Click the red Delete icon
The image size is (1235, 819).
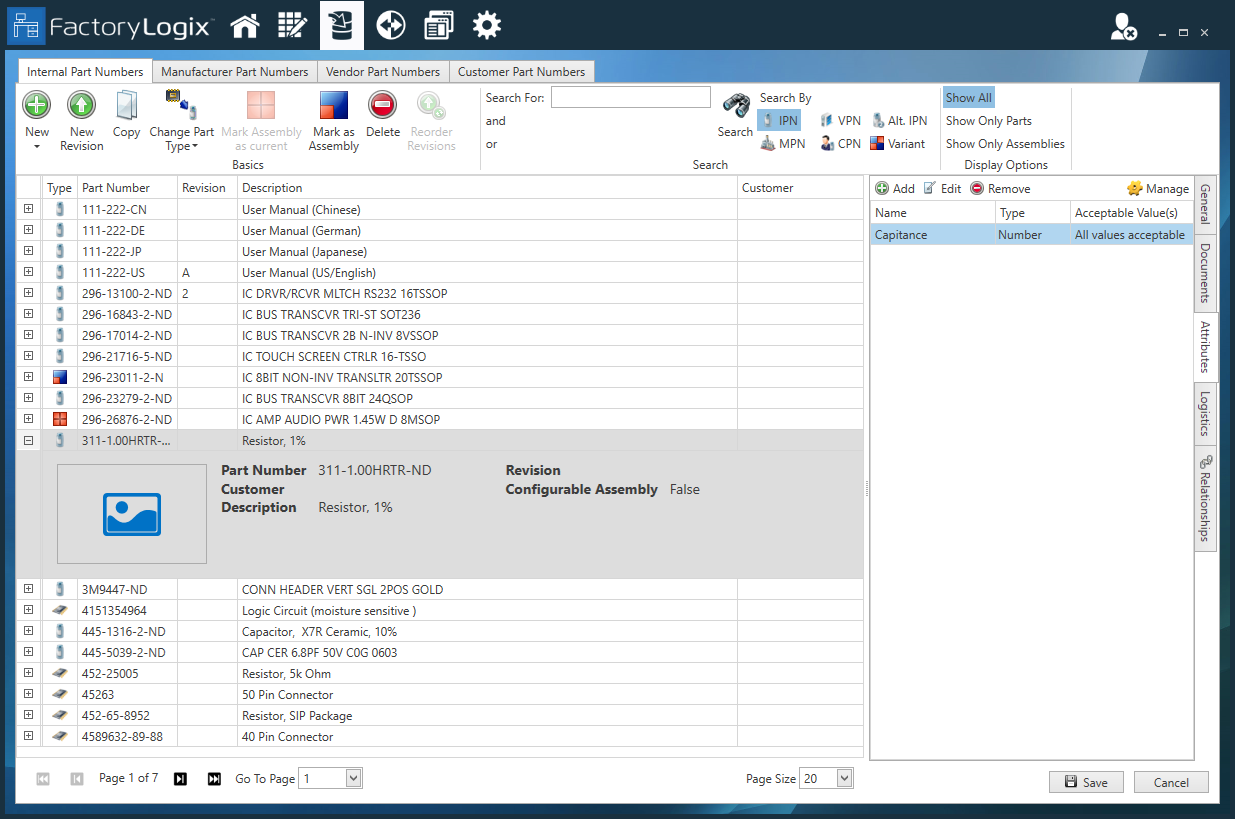pos(382,105)
